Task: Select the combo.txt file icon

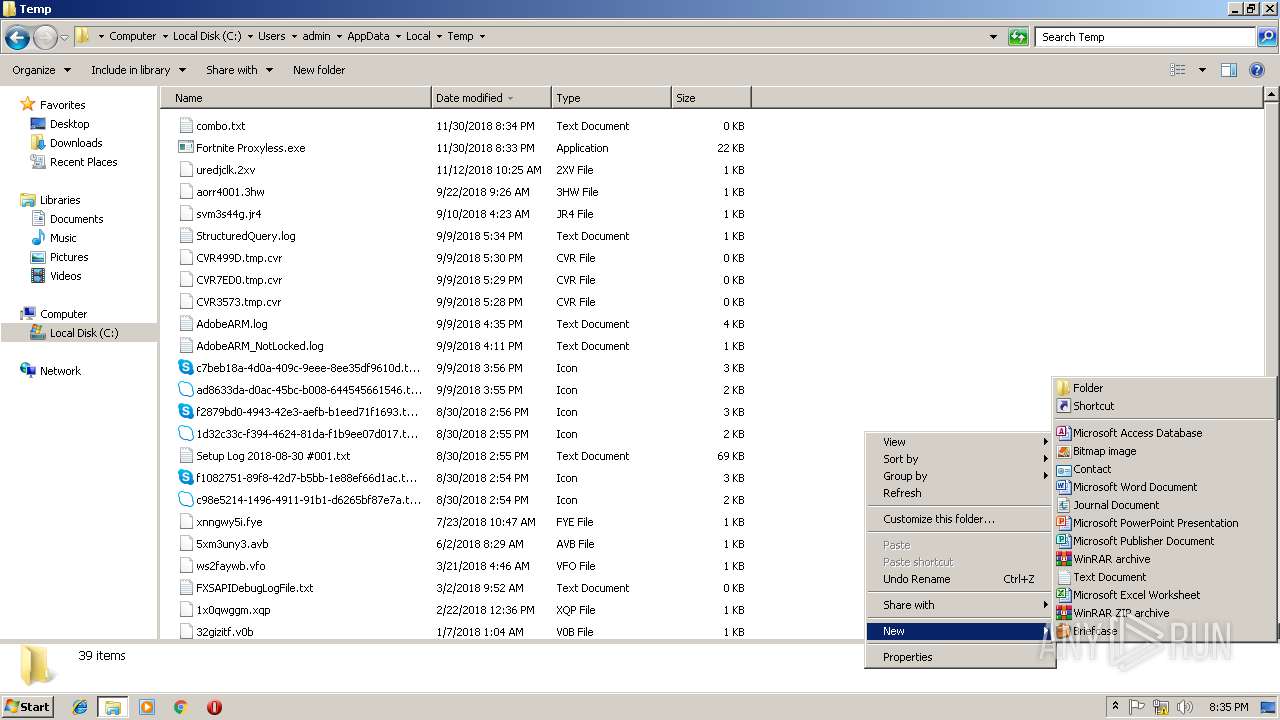Action: 185,126
